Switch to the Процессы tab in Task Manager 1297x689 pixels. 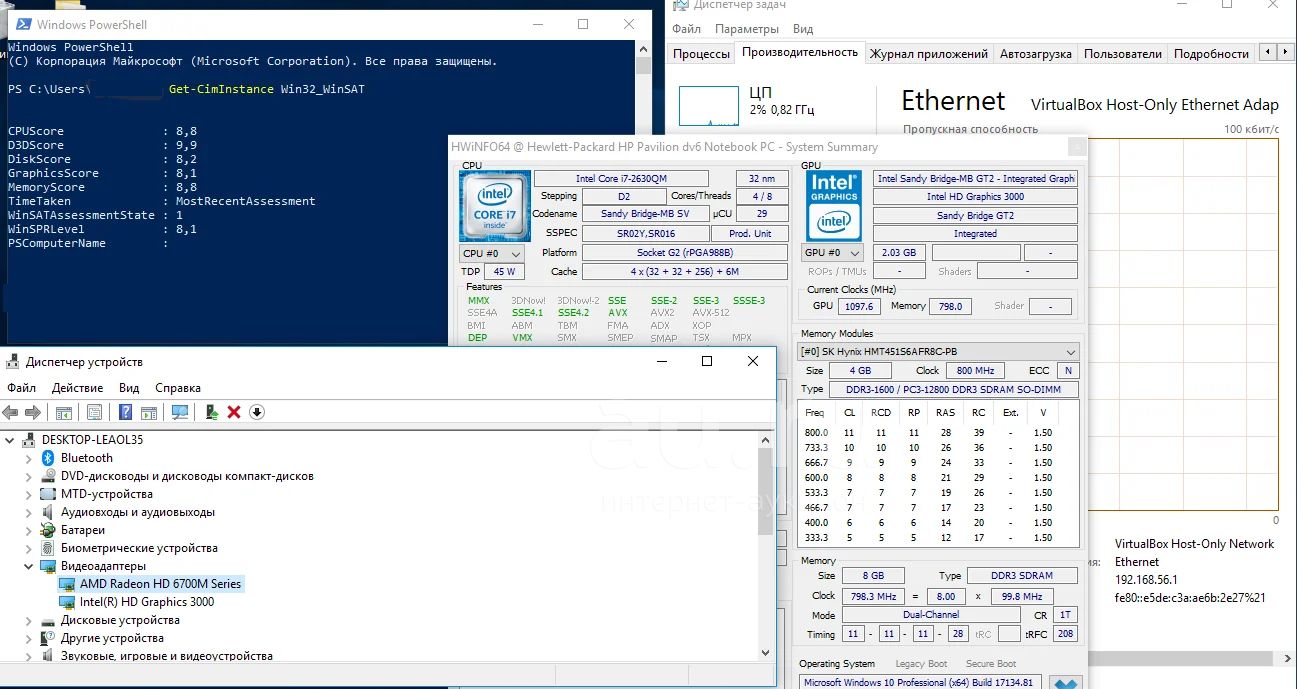701,54
